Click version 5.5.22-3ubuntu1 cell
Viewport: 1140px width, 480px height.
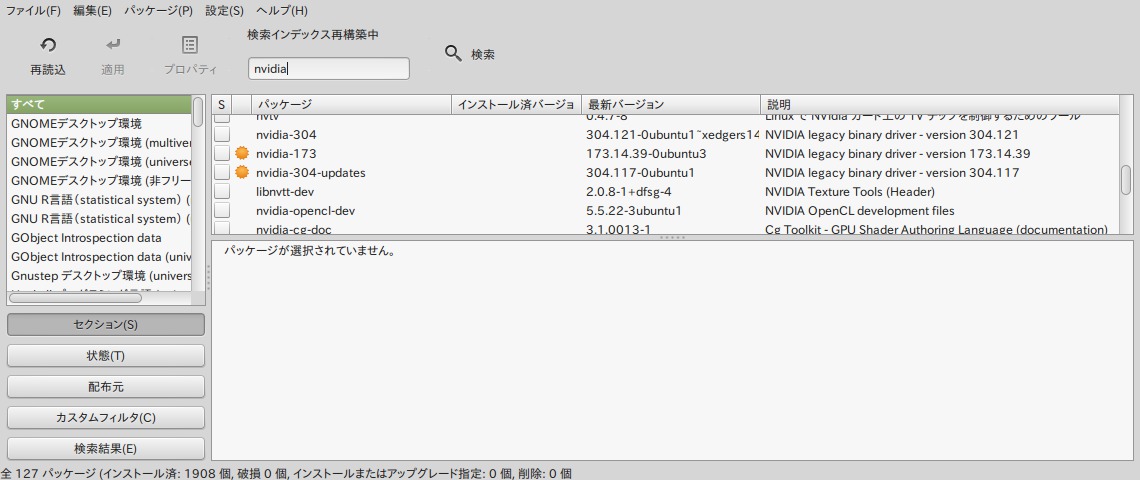[633, 211]
